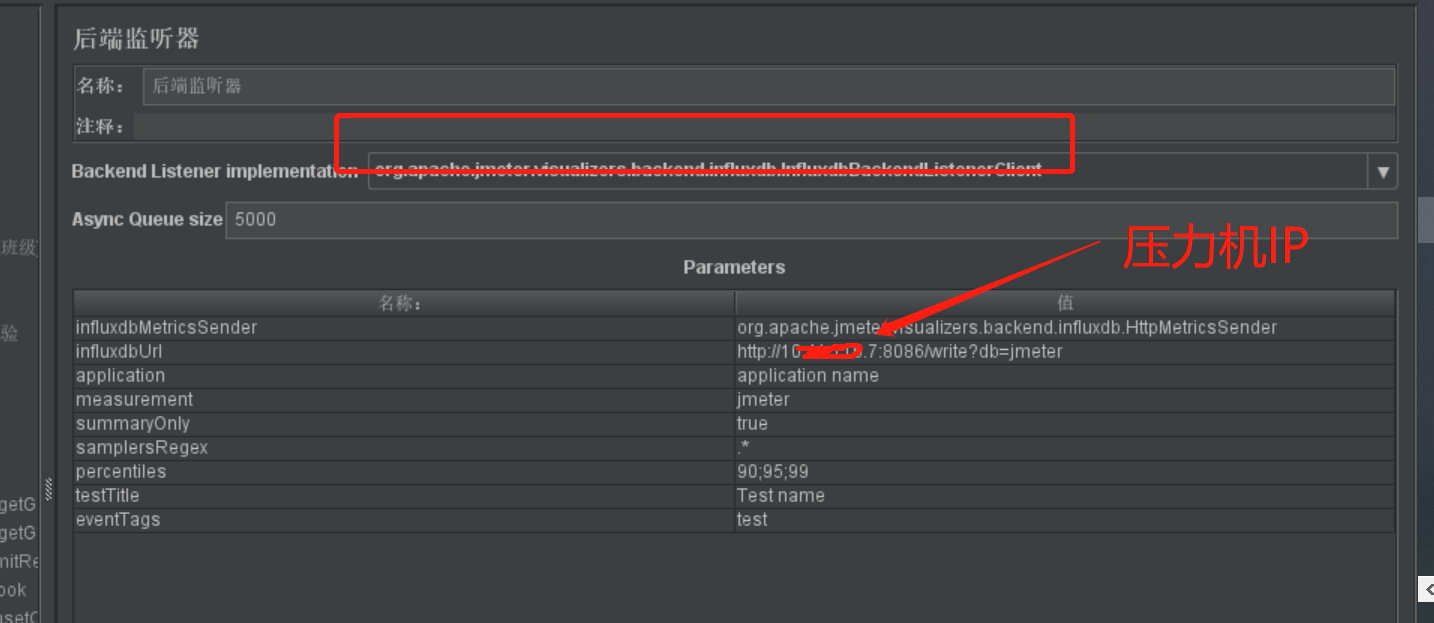This screenshot has height=623, width=1434.
Task: Click the Async Queue size field
Action: tap(811, 220)
